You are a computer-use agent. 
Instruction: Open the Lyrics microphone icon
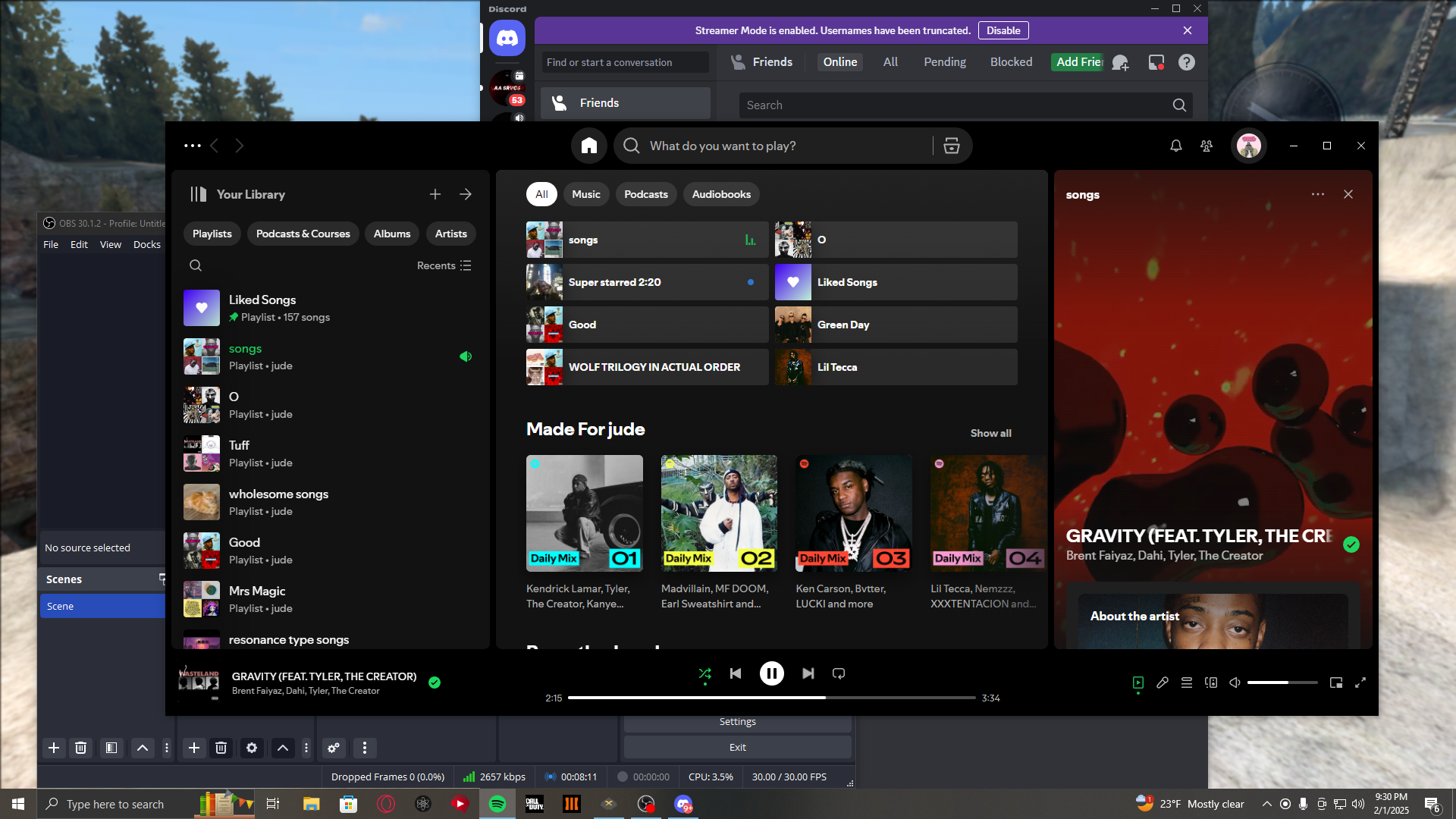(1163, 682)
